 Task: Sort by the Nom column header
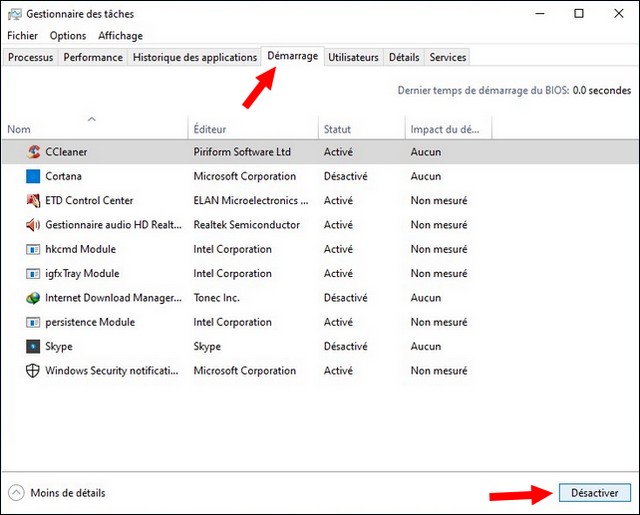tap(95, 127)
